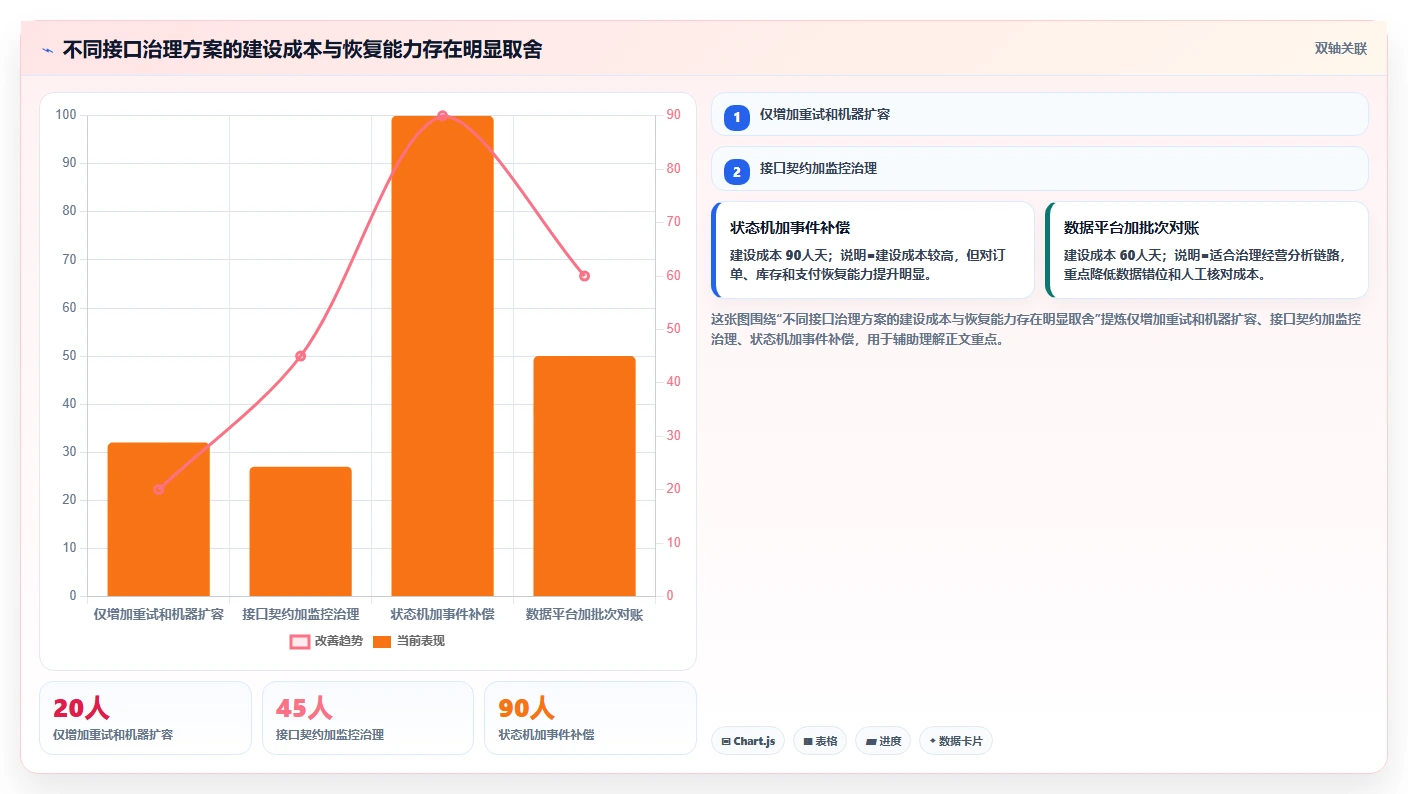1408x794 pixels.
Task: Open the 数据平台加批次对账 card
Action: point(1206,250)
